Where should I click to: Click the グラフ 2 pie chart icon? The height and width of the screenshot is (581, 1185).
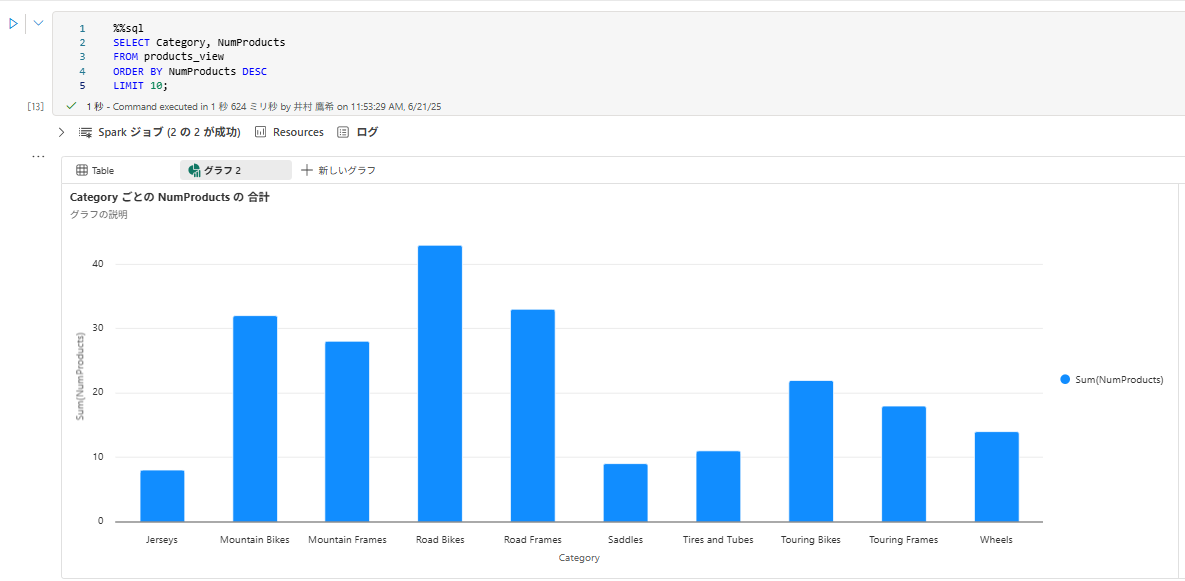tap(194, 171)
